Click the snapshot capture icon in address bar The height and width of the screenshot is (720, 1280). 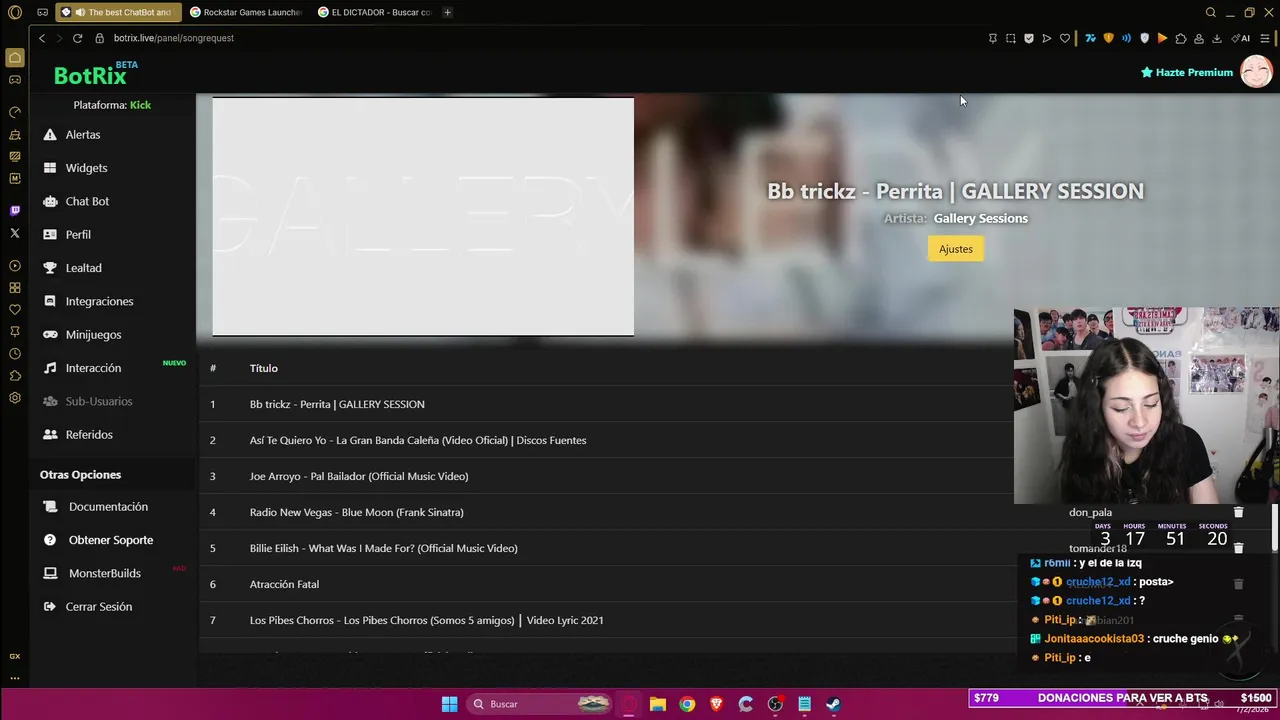coord(1011,38)
